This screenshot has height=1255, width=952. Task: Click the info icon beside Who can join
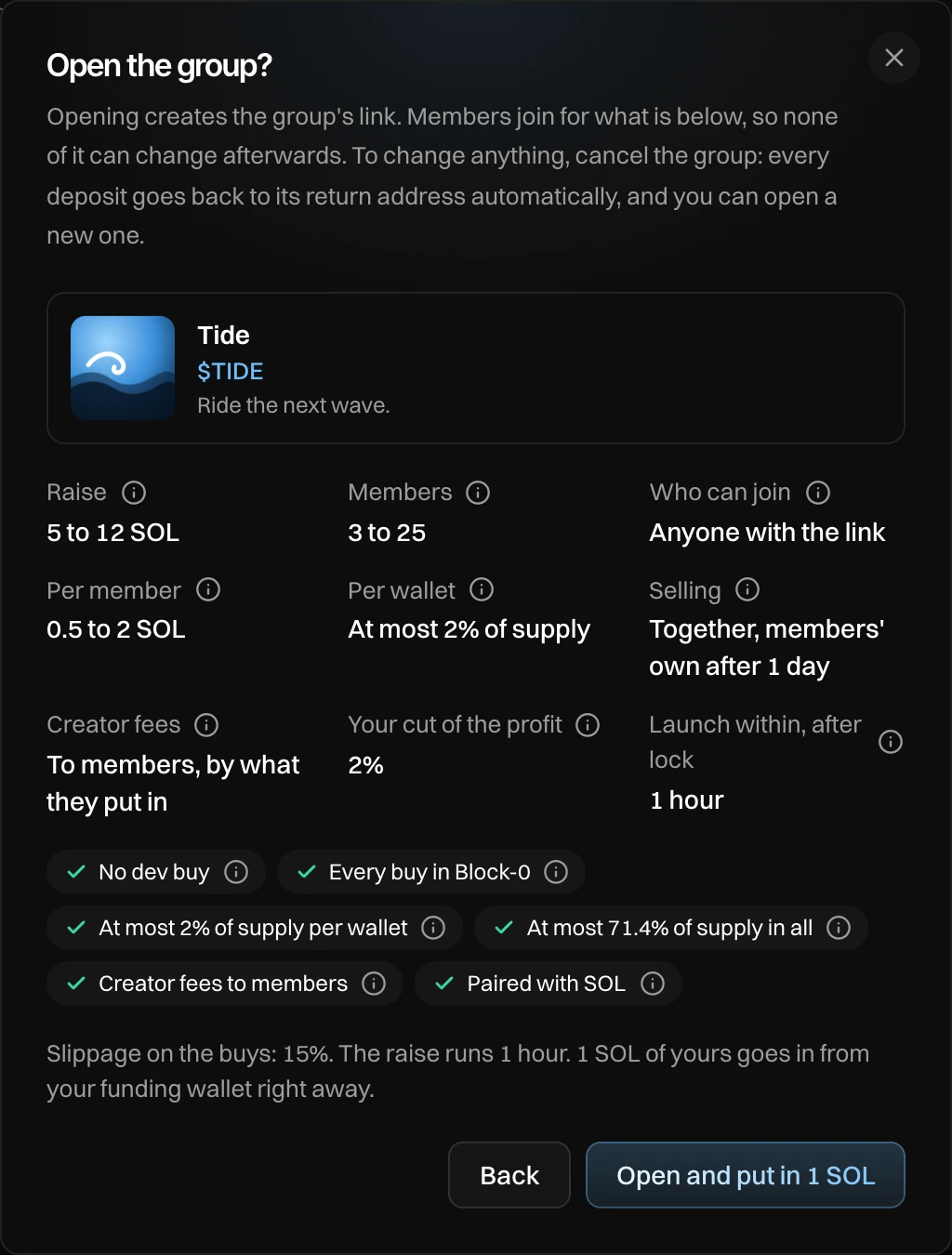click(x=818, y=493)
